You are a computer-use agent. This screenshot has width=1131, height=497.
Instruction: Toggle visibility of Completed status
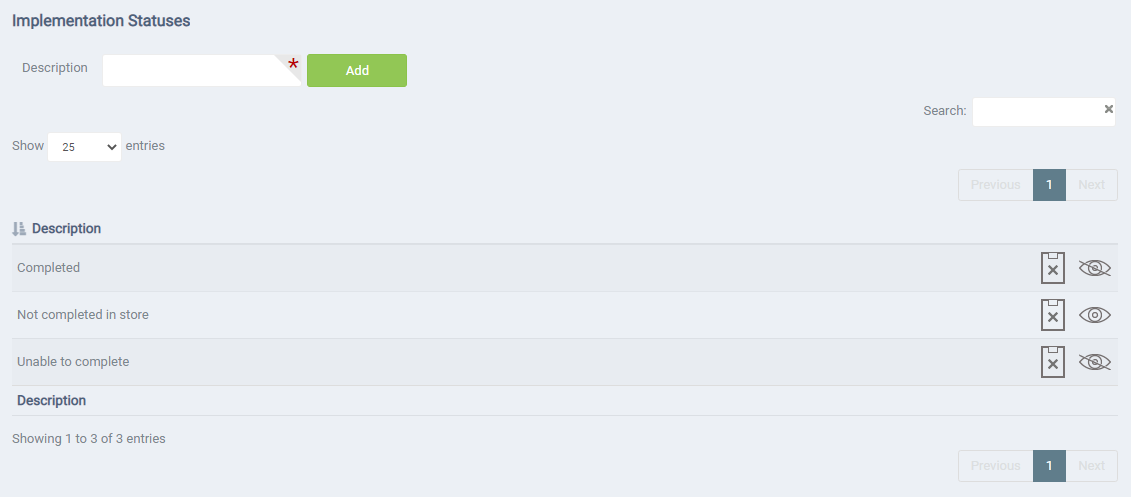(1094, 268)
